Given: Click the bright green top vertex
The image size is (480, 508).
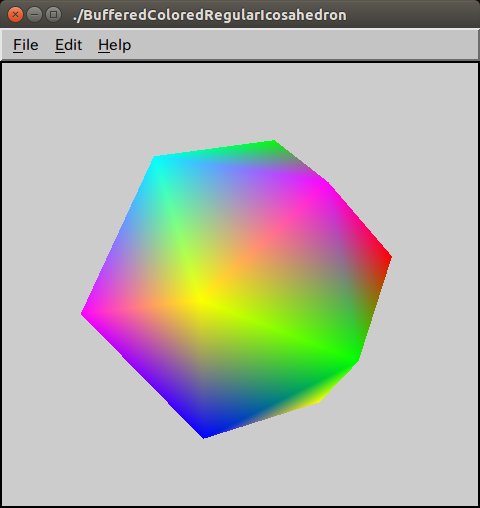Looking at the screenshot, I should tap(273, 143).
